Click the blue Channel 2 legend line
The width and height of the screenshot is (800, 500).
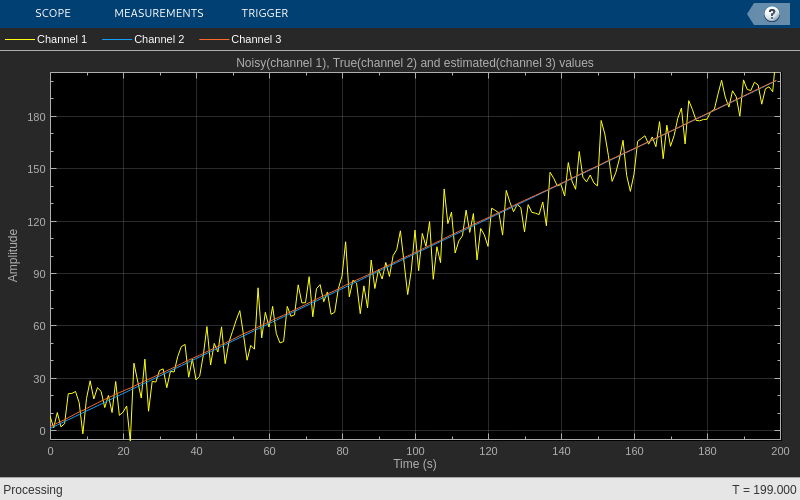coord(117,39)
